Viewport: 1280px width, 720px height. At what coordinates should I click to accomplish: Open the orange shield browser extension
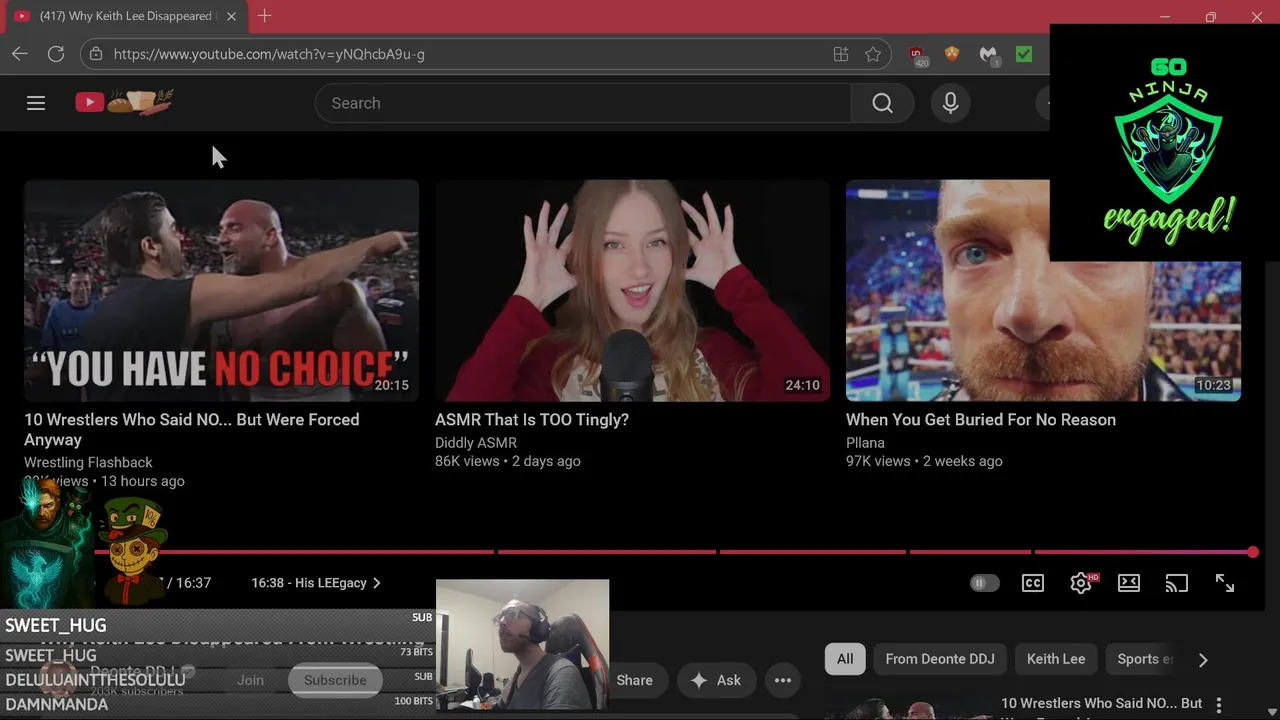(x=952, y=54)
